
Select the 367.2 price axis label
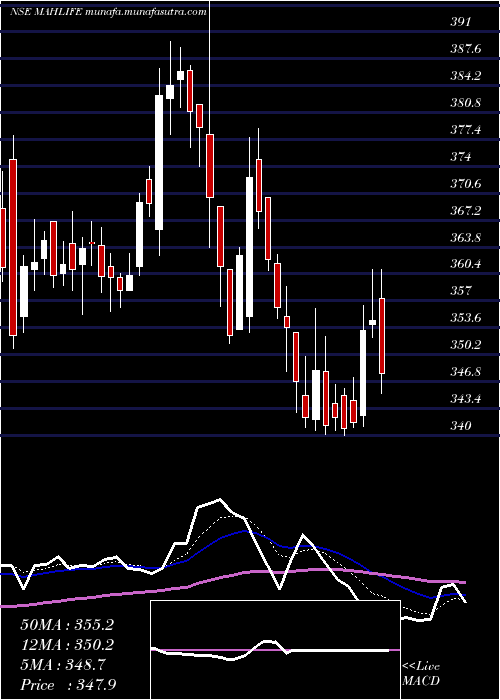(x=466, y=210)
